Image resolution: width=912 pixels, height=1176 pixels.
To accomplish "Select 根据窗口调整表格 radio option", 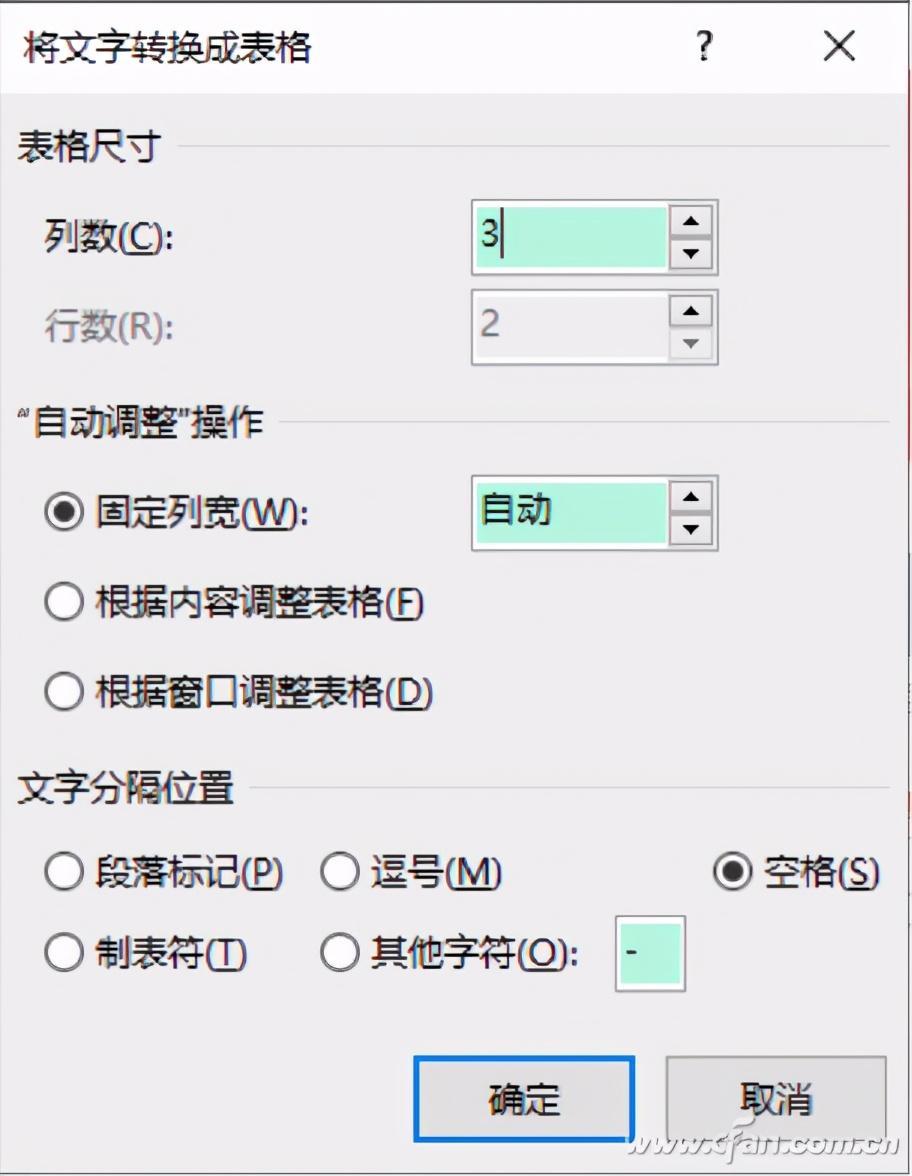I will coord(64,692).
